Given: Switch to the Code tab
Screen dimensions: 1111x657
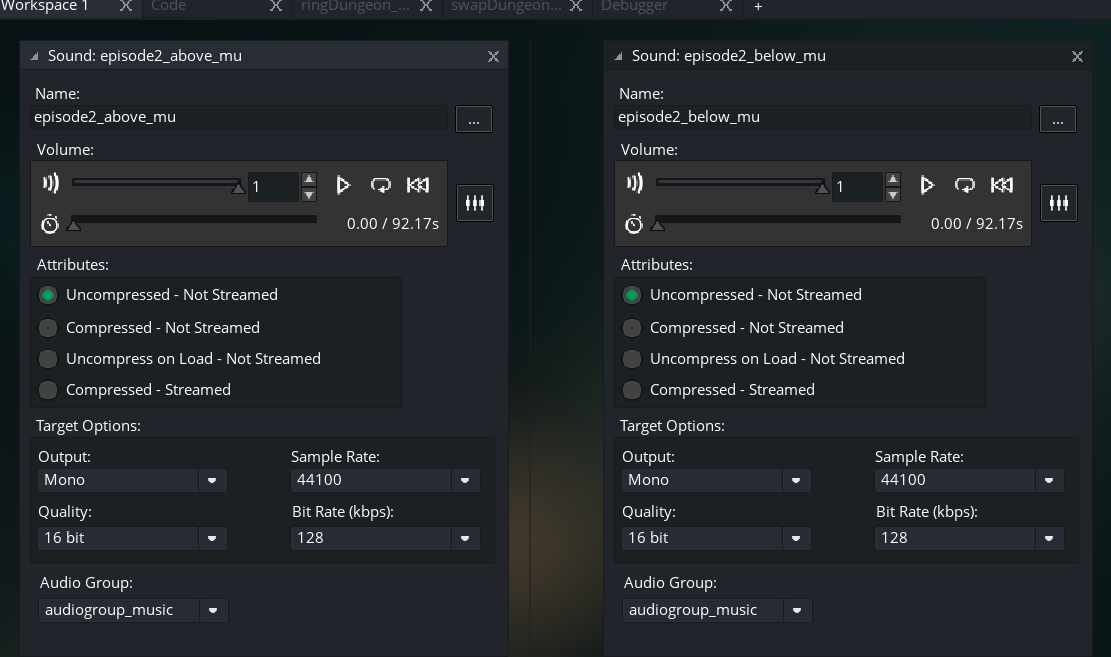Looking at the screenshot, I should click(169, 6).
